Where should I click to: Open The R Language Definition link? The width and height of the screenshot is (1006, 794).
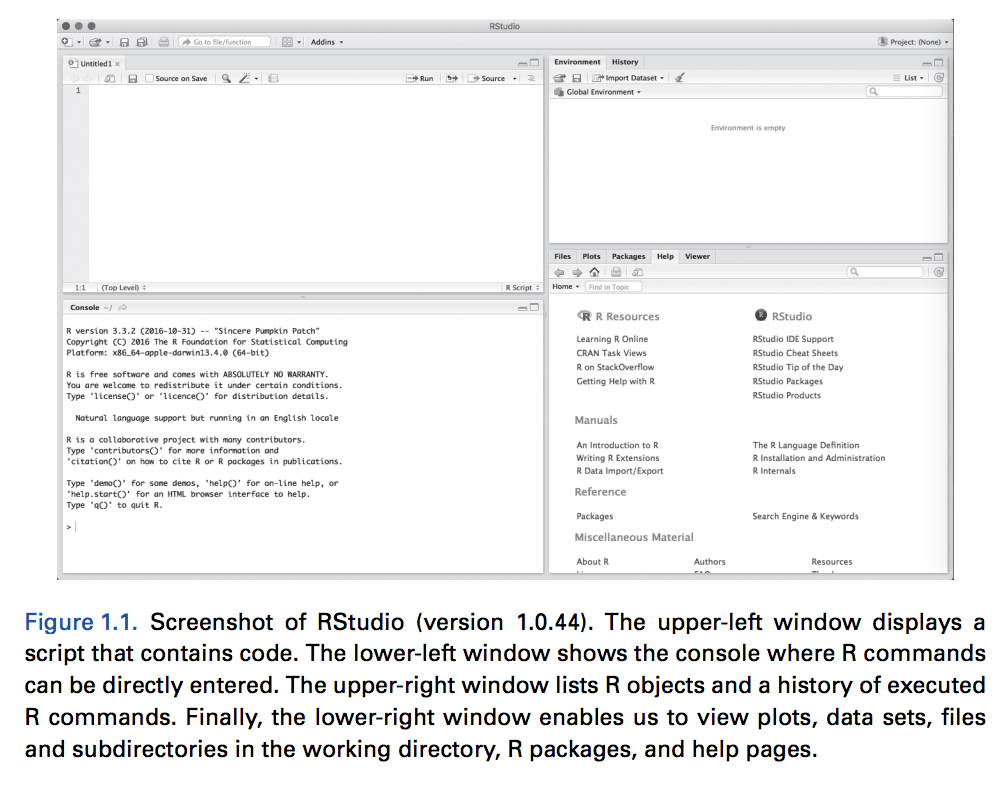pyautogui.click(x=806, y=445)
